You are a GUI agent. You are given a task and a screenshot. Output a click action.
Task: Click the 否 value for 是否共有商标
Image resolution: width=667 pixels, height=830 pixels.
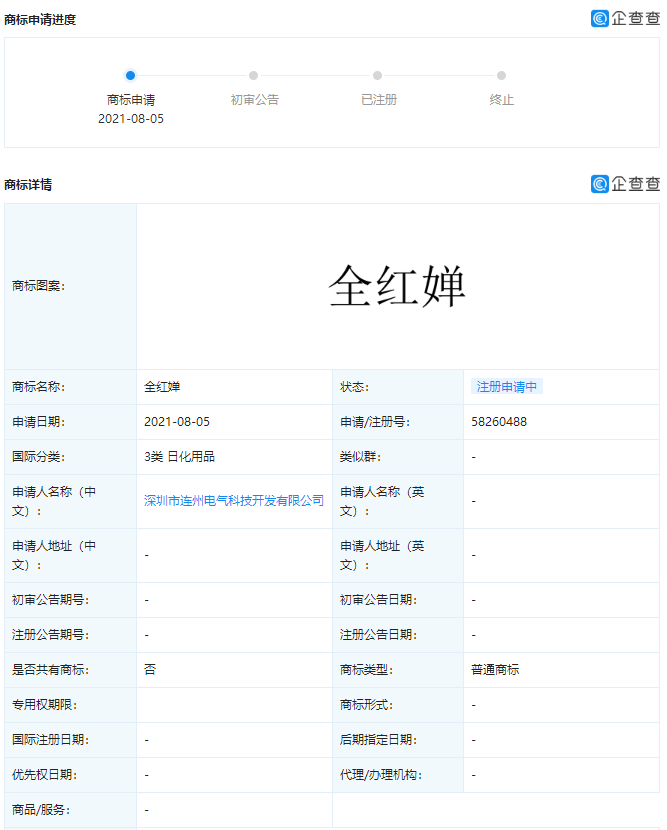pos(150,670)
